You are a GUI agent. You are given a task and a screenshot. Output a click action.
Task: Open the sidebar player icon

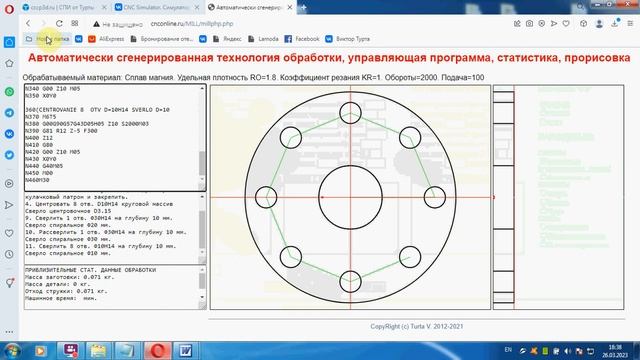click(x=9, y=184)
